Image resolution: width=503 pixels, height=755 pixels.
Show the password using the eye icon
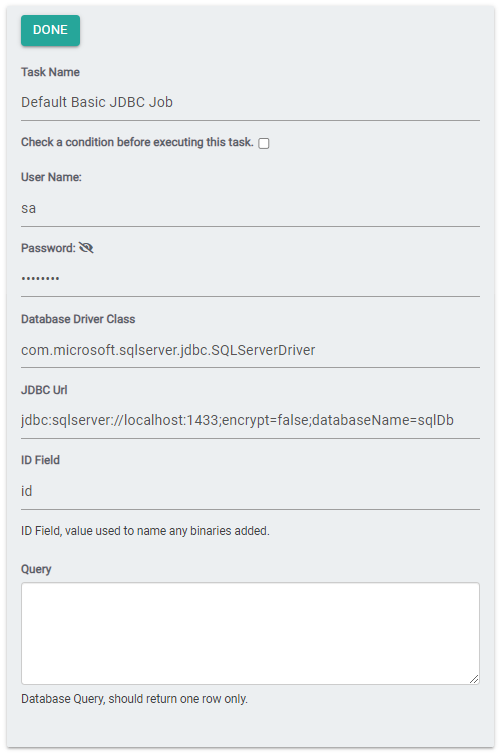click(86, 248)
